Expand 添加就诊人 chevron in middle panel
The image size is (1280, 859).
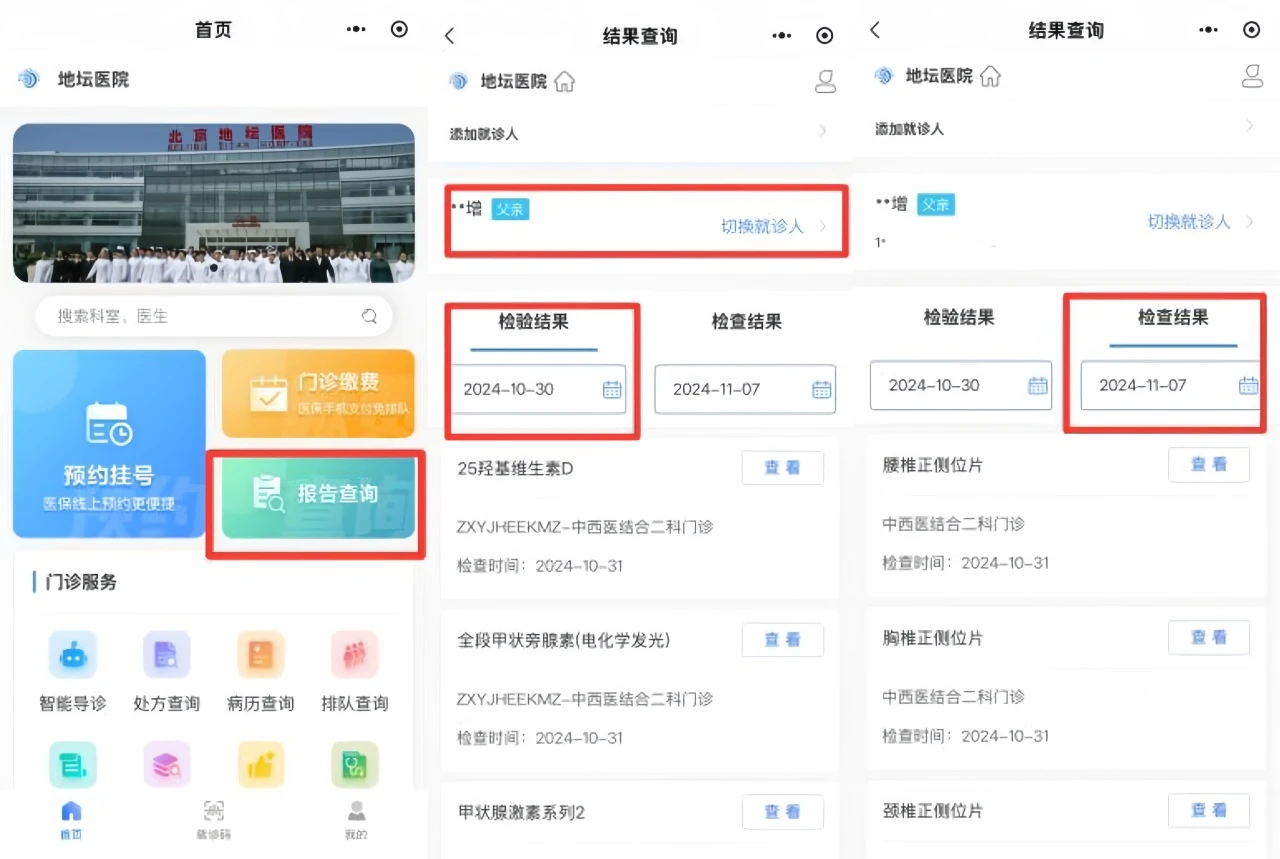(x=823, y=132)
